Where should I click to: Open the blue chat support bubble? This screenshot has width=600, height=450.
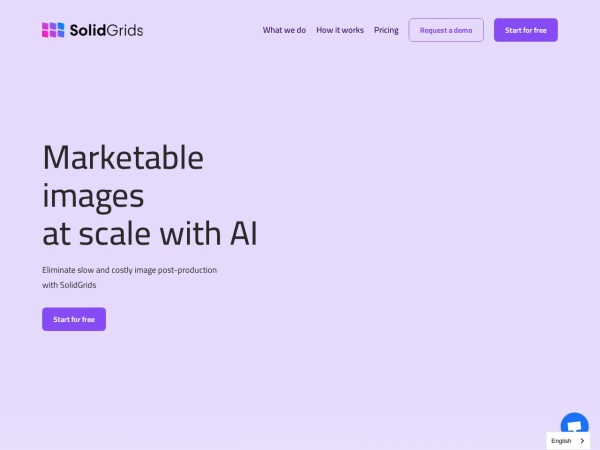574,424
